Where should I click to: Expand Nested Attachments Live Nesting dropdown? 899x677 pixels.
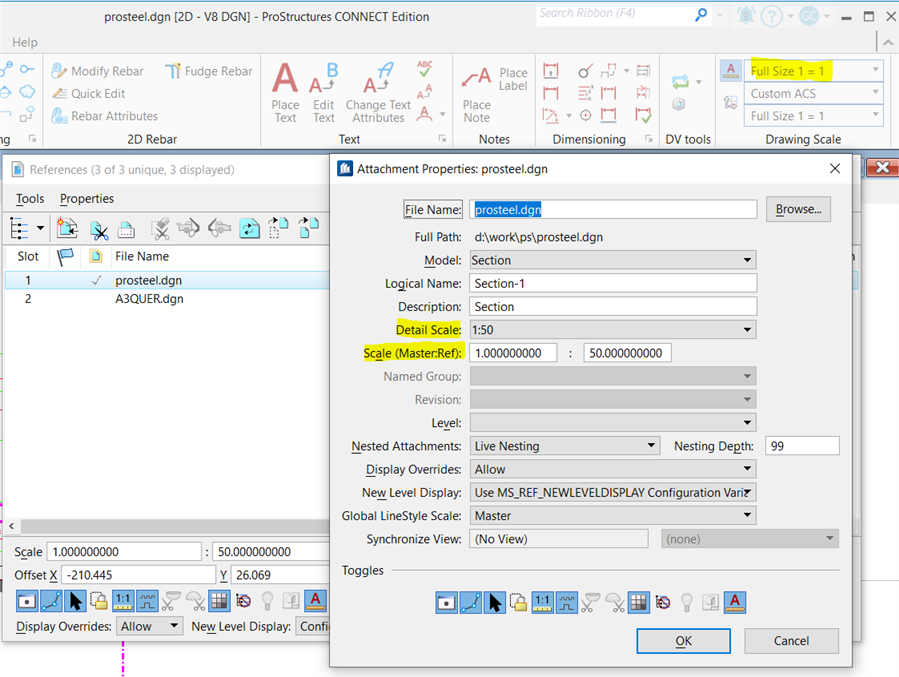[564, 446]
